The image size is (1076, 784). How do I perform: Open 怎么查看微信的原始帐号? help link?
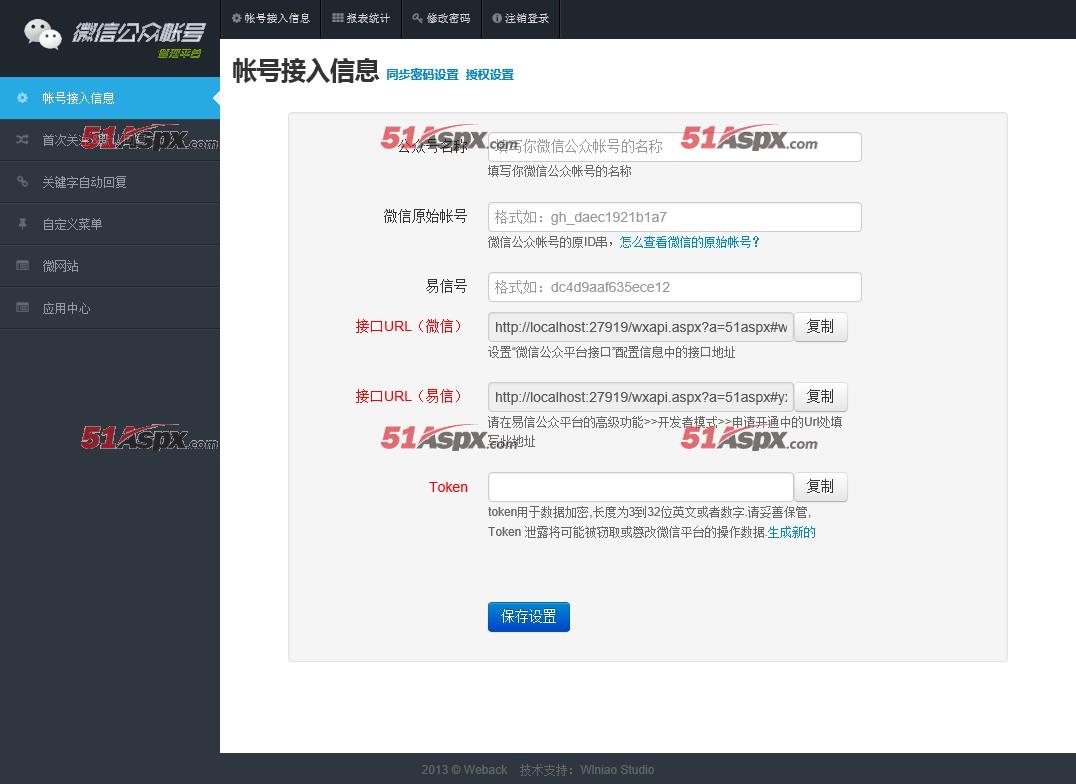pyautogui.click(x=690, y=242)
